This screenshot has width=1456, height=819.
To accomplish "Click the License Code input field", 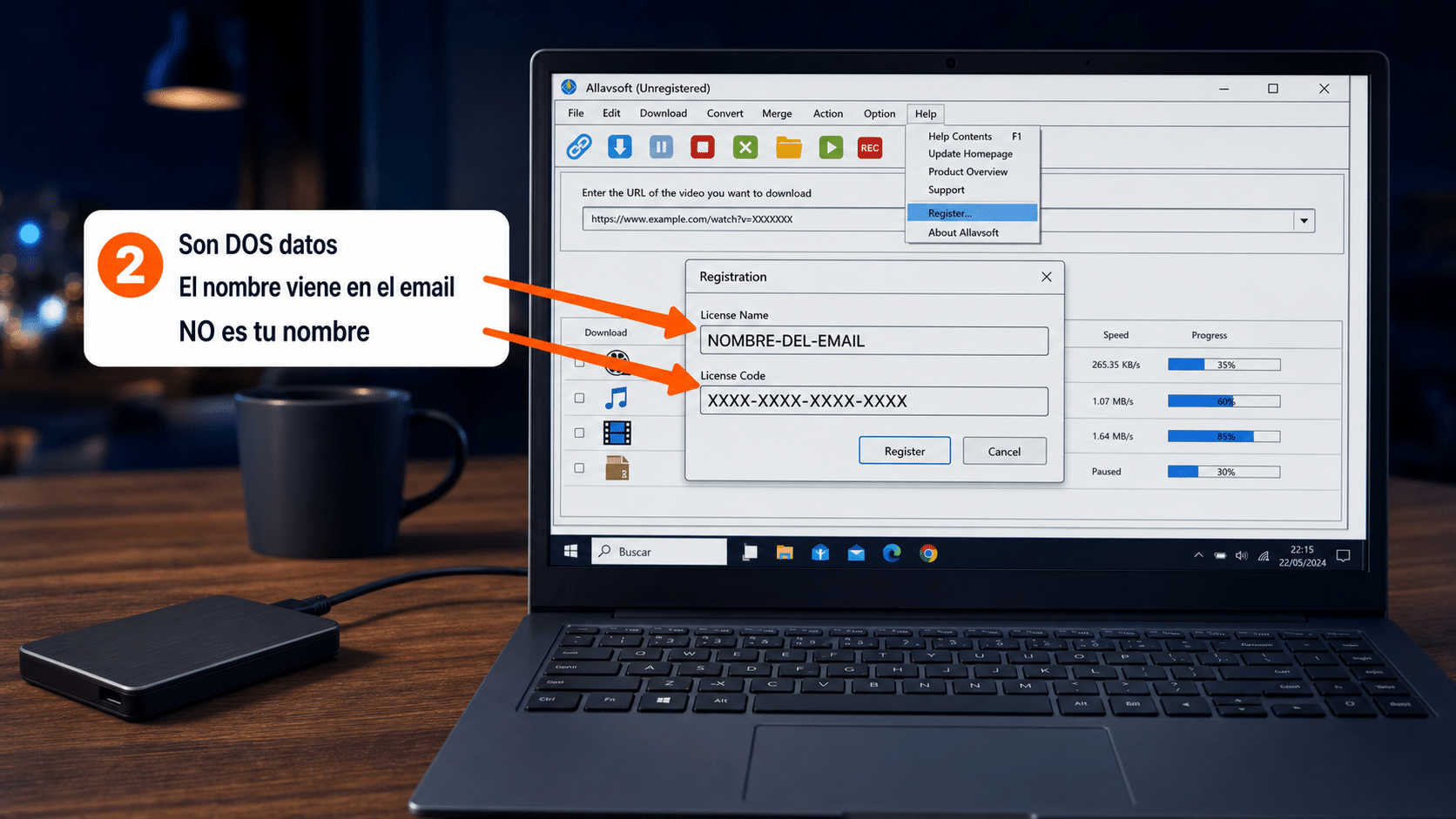I will click(x=874, y=401).
